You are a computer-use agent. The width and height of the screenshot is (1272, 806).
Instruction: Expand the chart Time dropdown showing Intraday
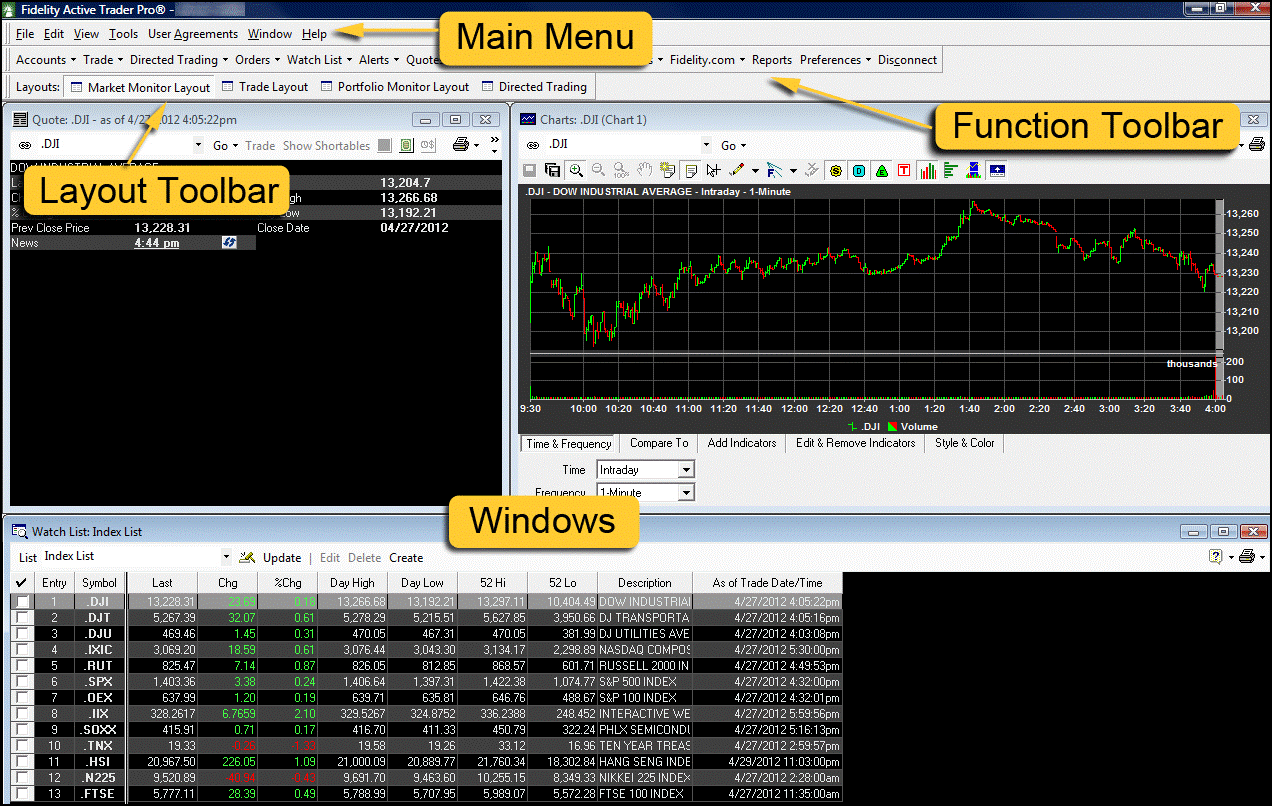(686, 470)
